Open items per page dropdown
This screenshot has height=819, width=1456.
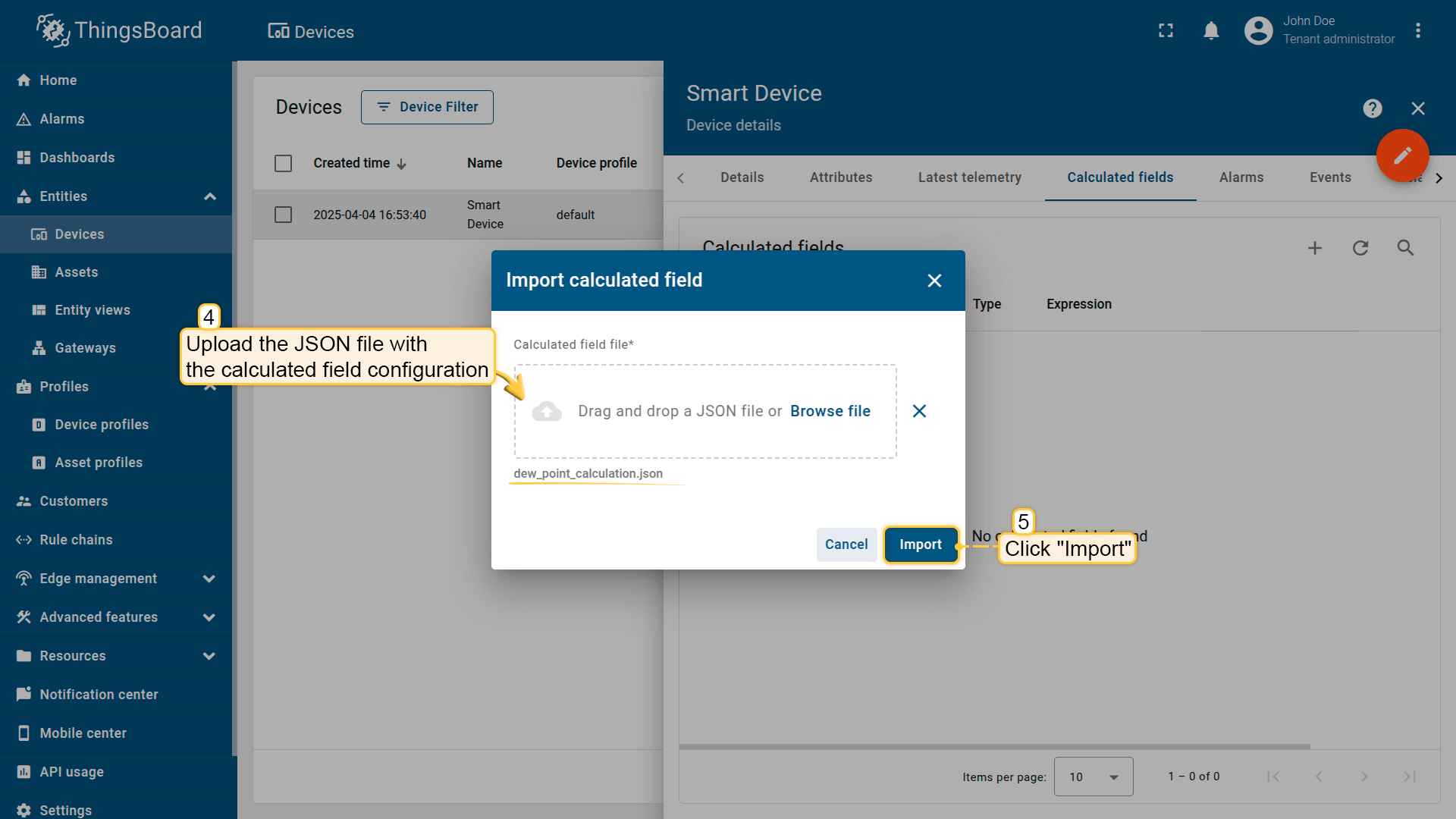pos(1093,777)
